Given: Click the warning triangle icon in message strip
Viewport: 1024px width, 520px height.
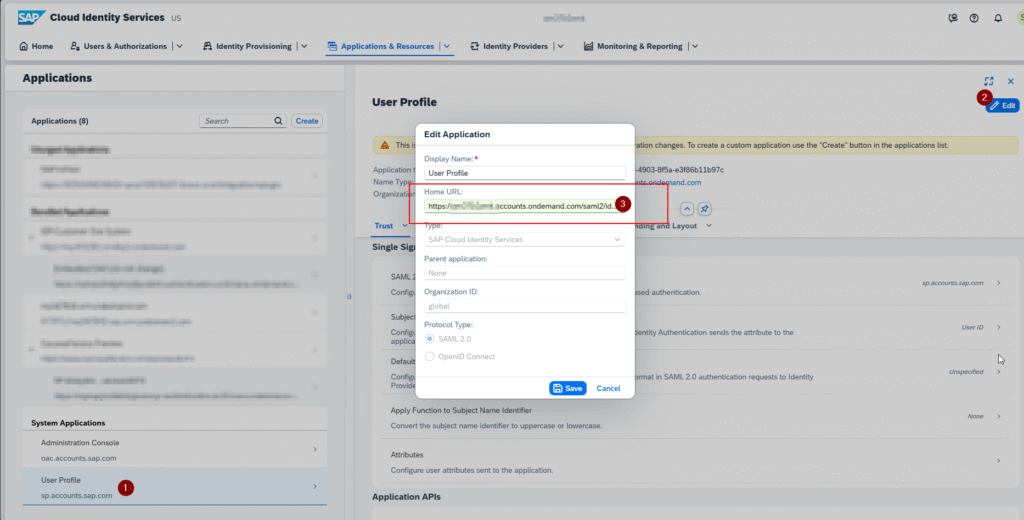Looking at the screenshot, I should click(385, 145).
